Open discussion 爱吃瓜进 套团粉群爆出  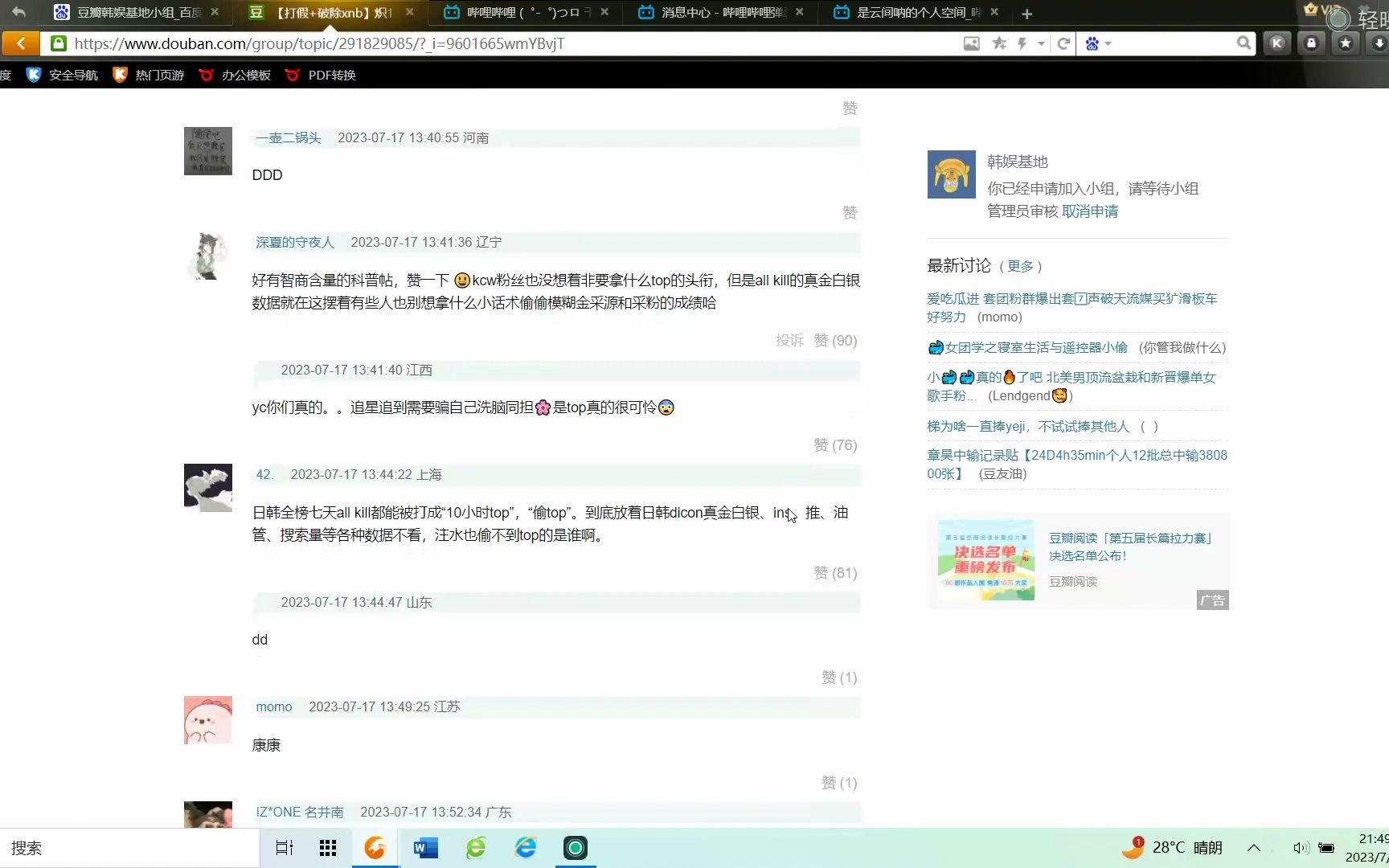pos(1071,307)
